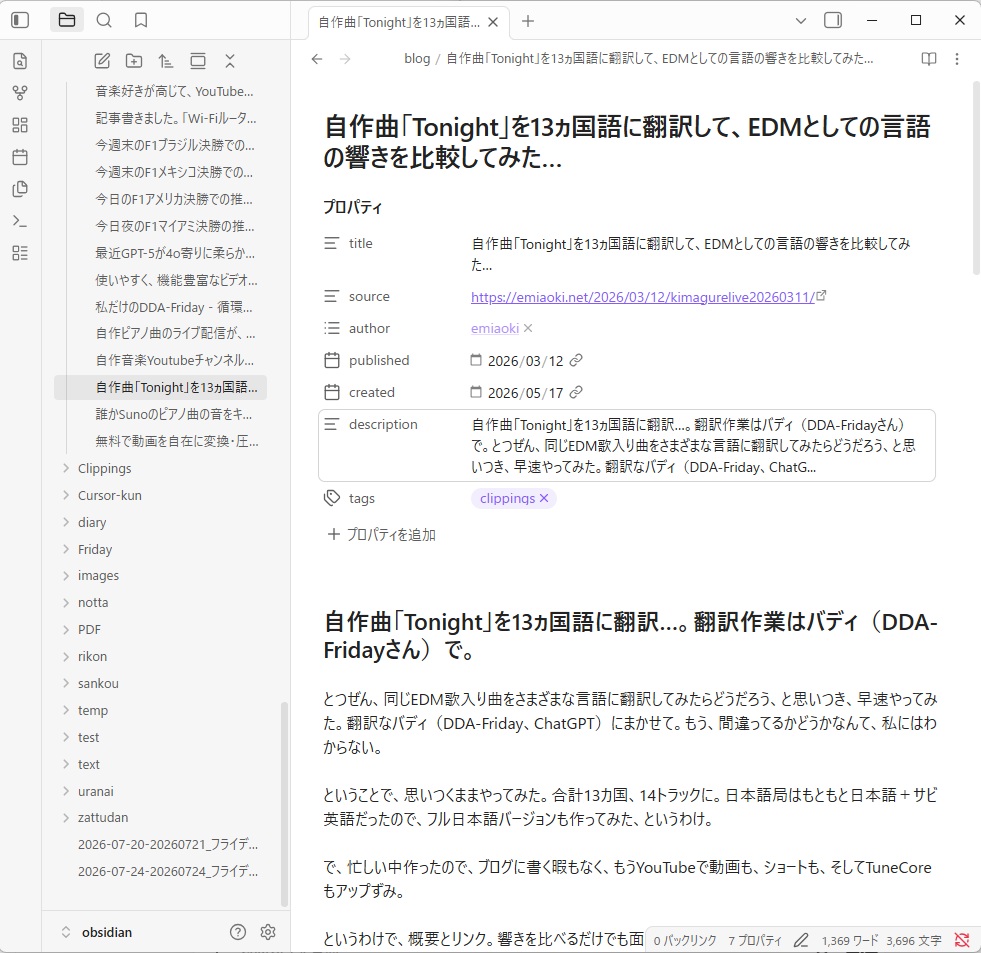Click auto-reveal current file icon
This screenshot has height=953, width=981.
click(198, 61)
